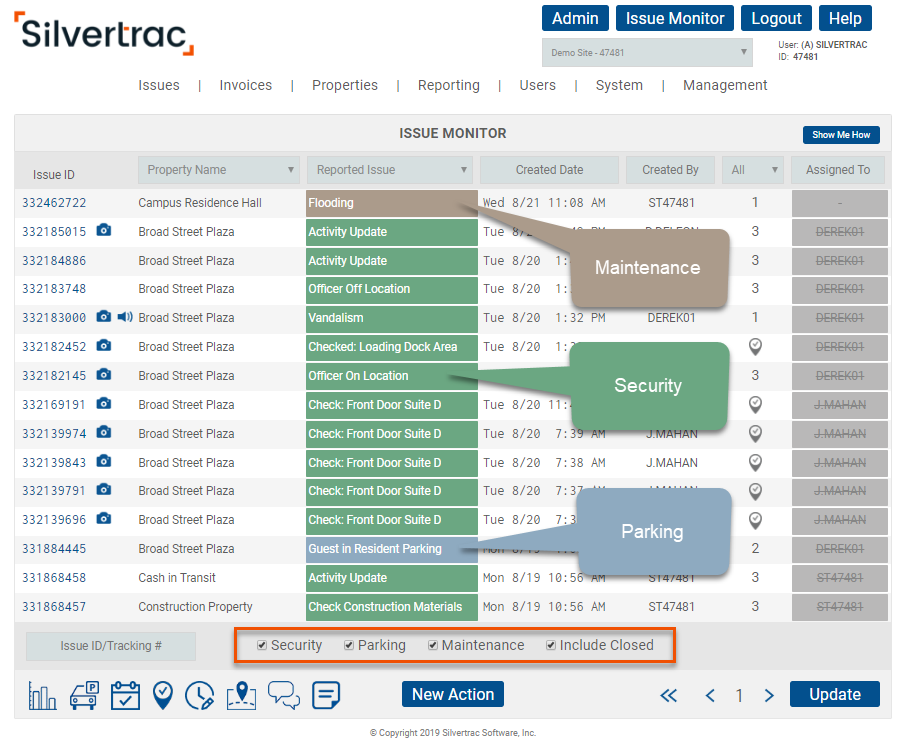This screenshot has width=907, height=747.
Task: Click checkpoint pin icon for issue 332139696
Action: click(755, 520)
